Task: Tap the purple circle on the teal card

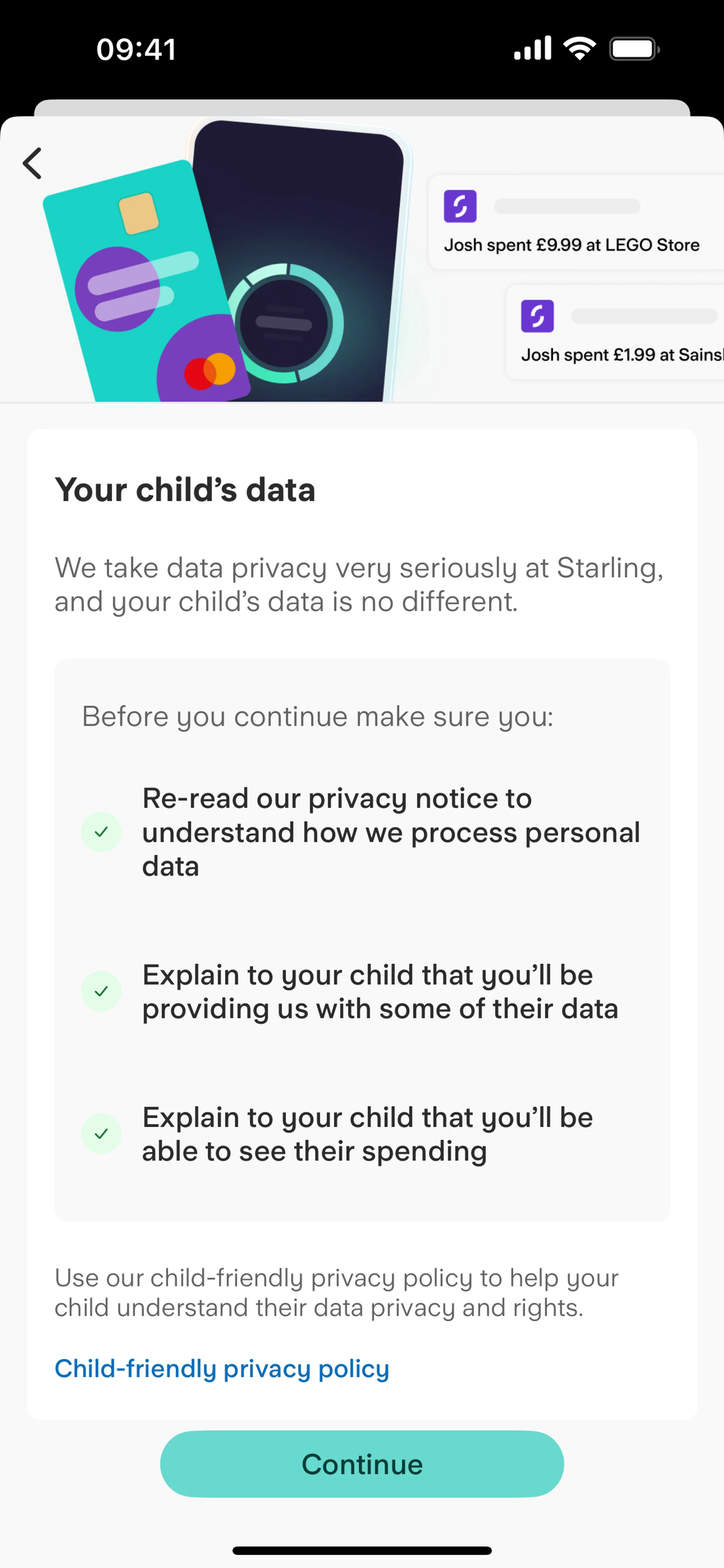Action: click(118, 289)
